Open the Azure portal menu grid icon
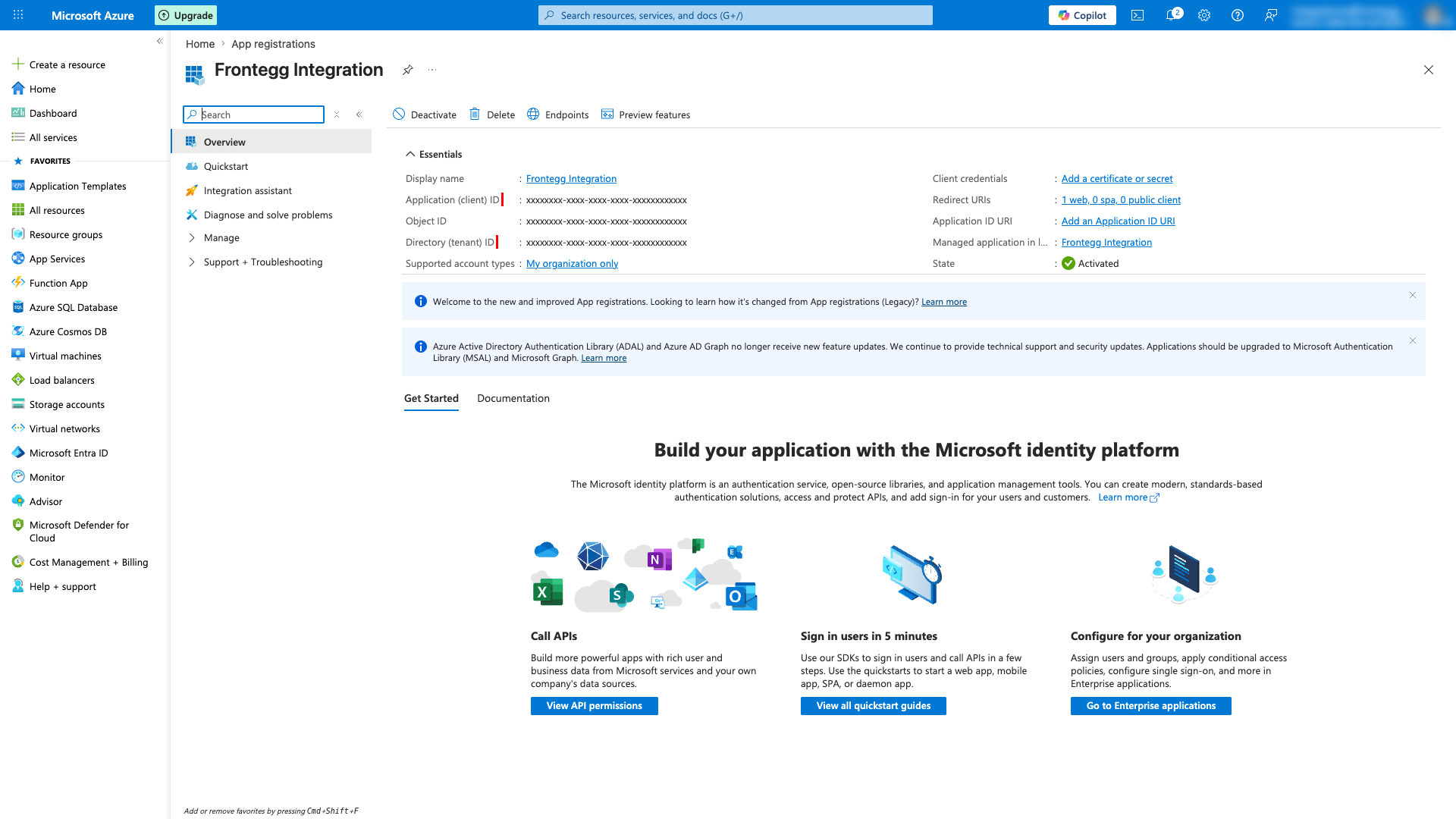This screenshot has height=819, width=1456. coord(18,15)
